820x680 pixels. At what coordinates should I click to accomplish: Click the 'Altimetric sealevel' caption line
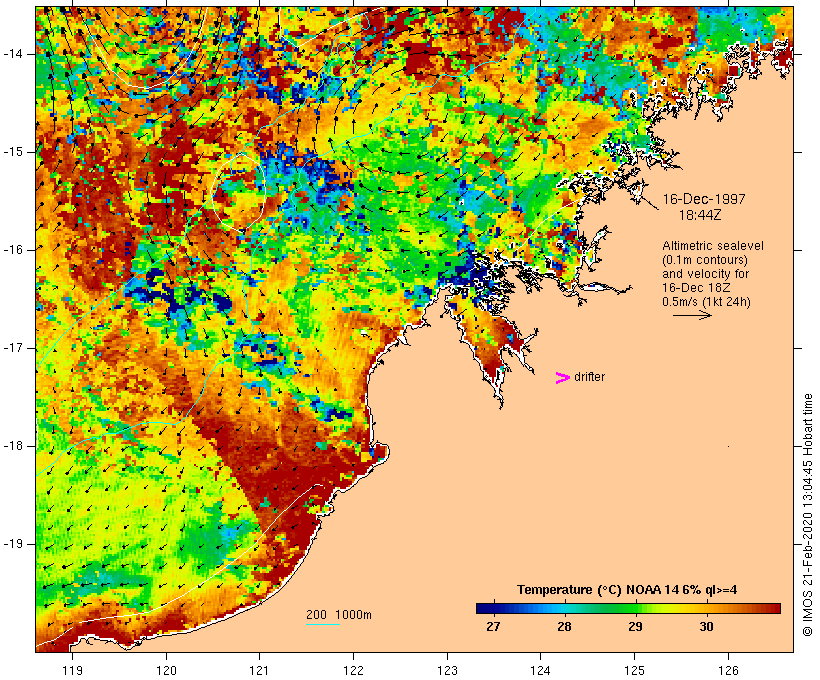point(713,245)
